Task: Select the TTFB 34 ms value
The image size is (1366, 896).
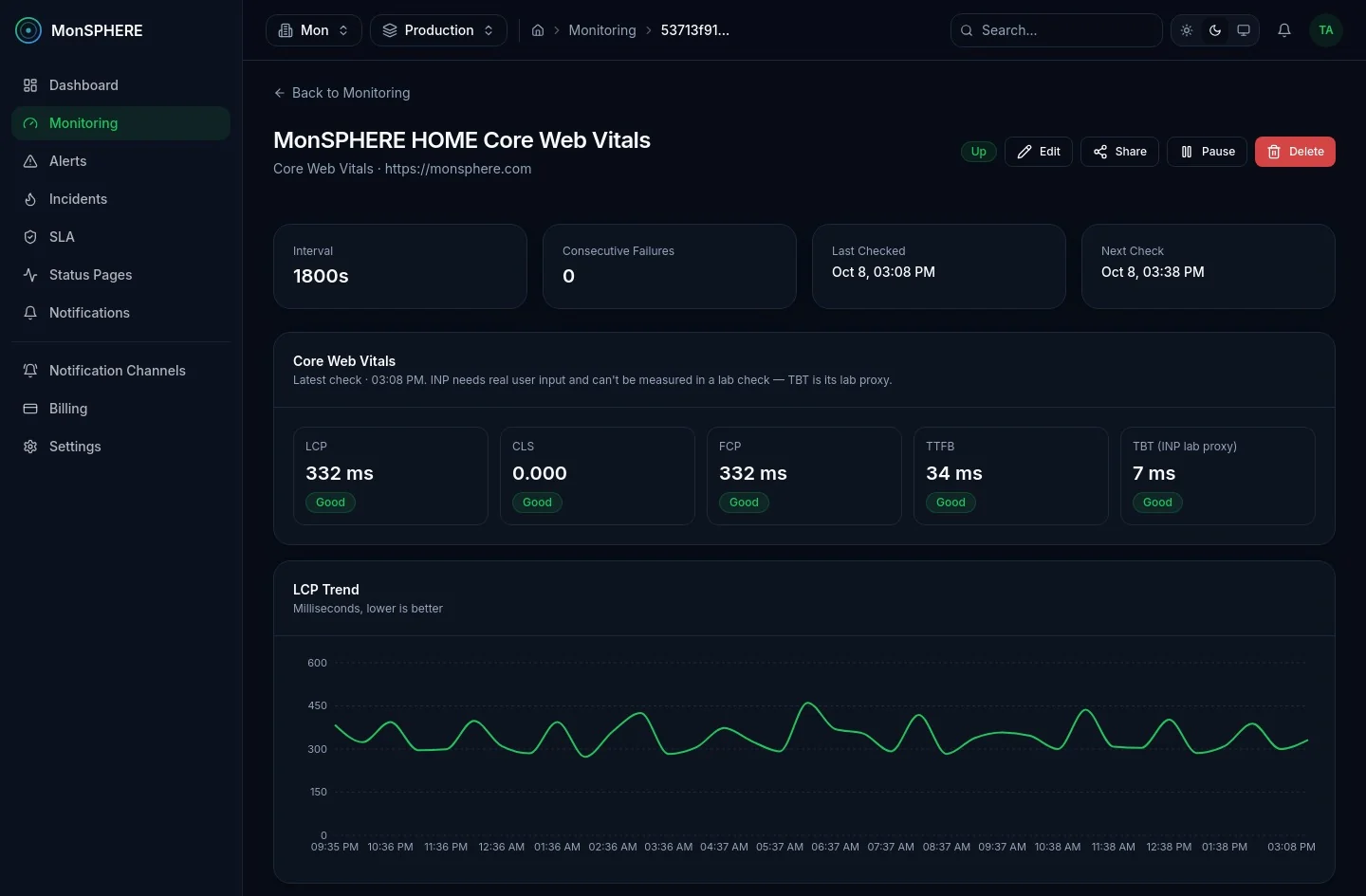Action: [954, 473]
